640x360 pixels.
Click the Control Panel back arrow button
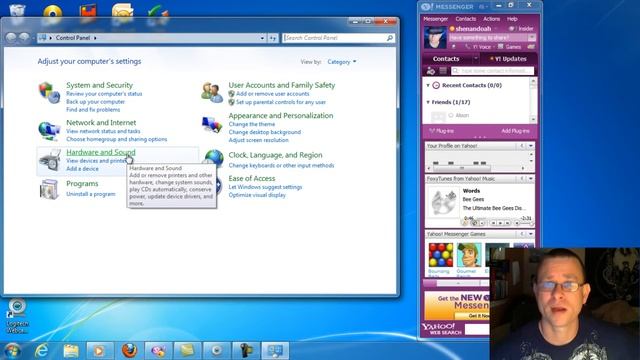pos(11,38)
